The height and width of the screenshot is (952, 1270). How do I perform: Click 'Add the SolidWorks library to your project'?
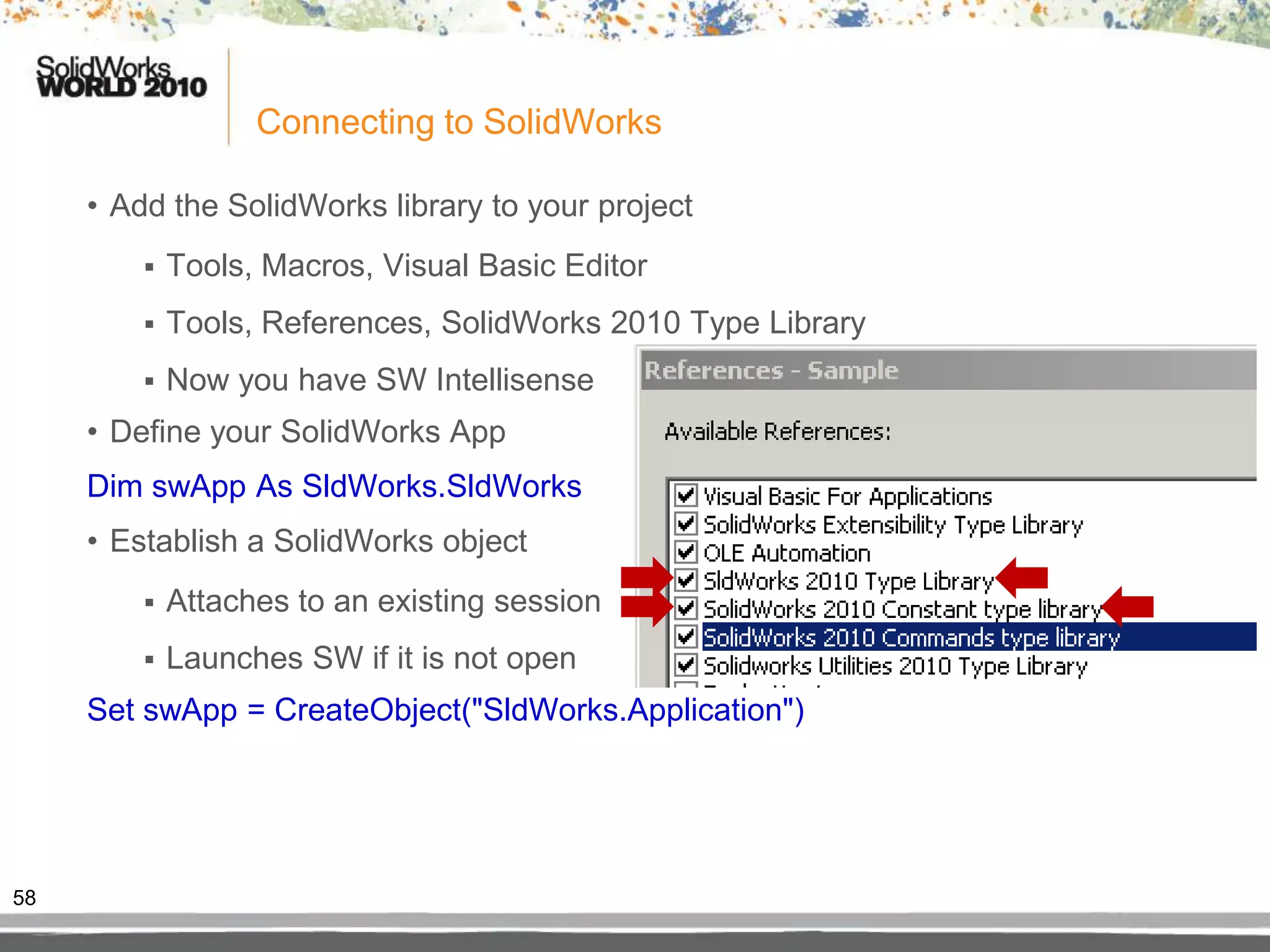401,206
